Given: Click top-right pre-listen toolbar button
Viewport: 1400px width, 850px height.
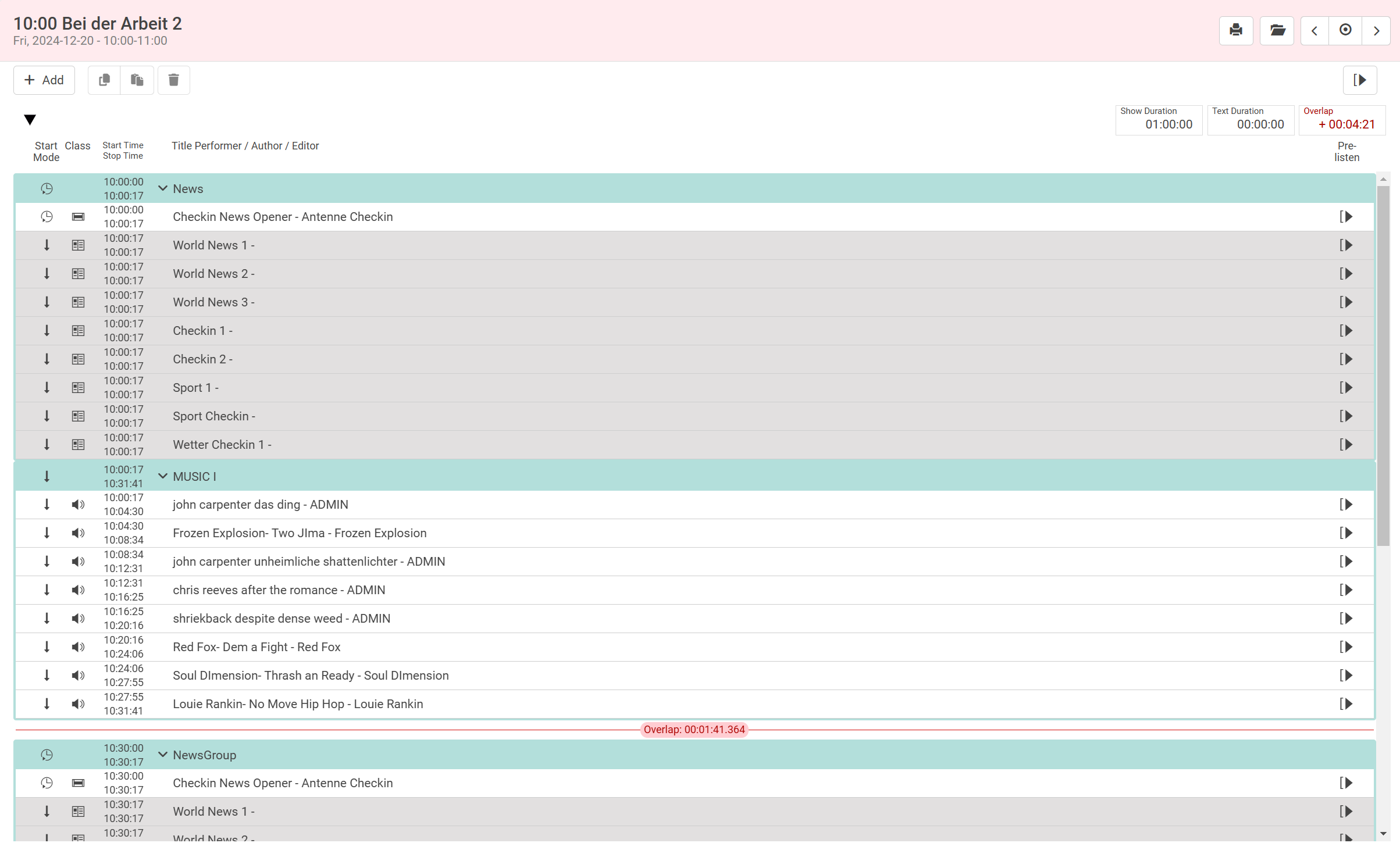Looking at the screenshot, I should pyautogui.click(x=1359, y=80).
